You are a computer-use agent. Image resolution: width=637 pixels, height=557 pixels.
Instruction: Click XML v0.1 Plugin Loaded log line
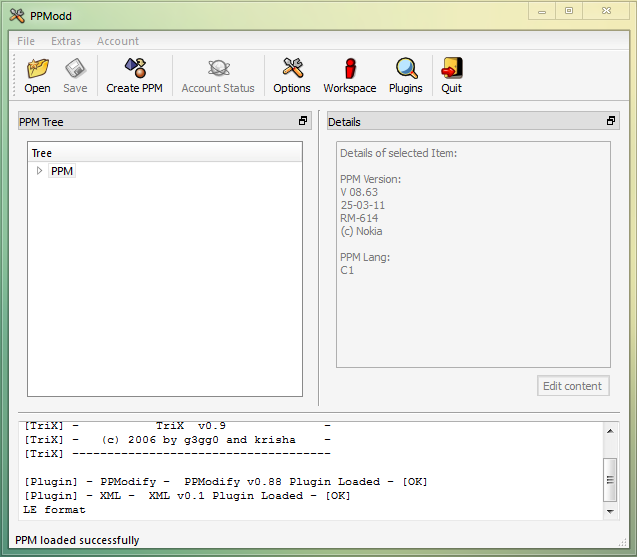187,496
